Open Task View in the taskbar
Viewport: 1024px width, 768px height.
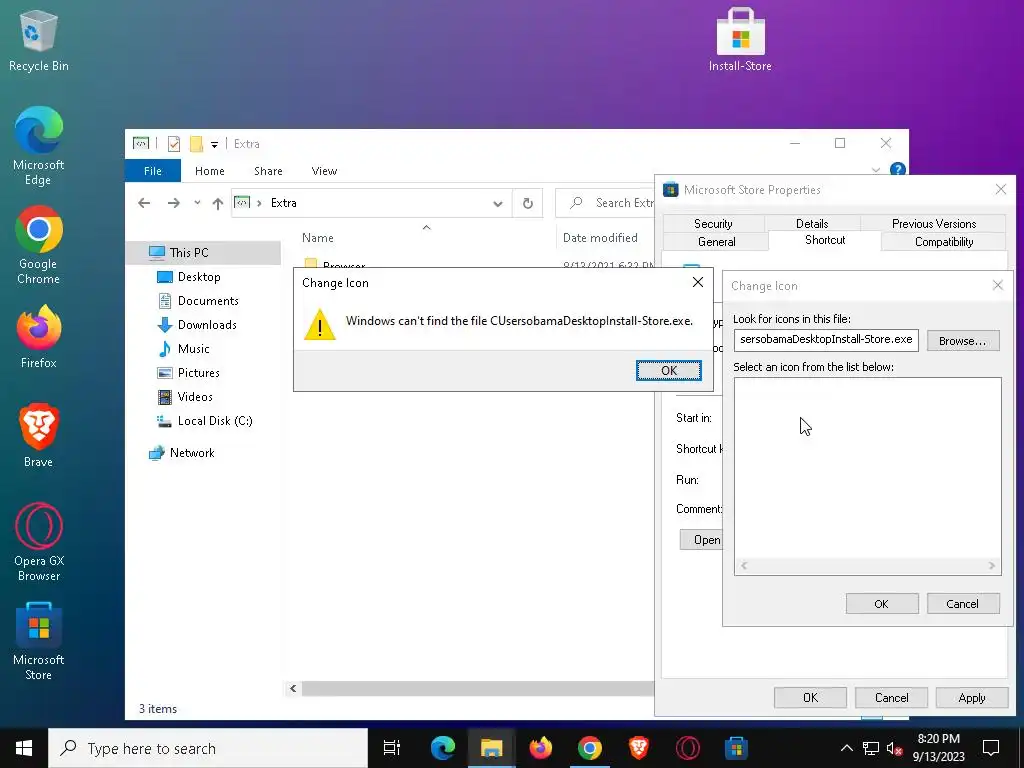click(392, 748)
